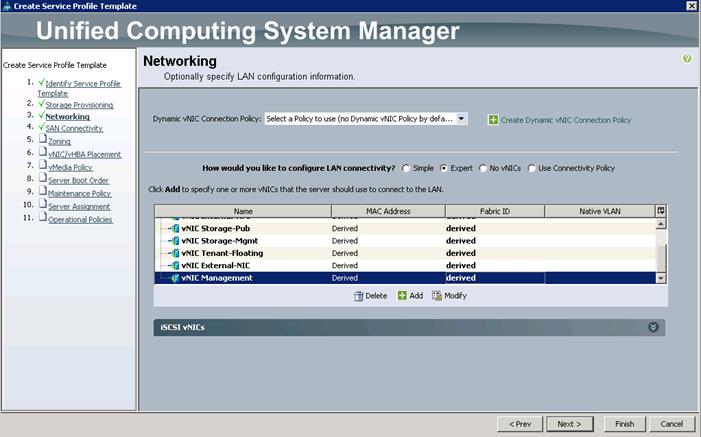
Task: Close the Create Service Profile Template window
Action: tap(691, 6)
